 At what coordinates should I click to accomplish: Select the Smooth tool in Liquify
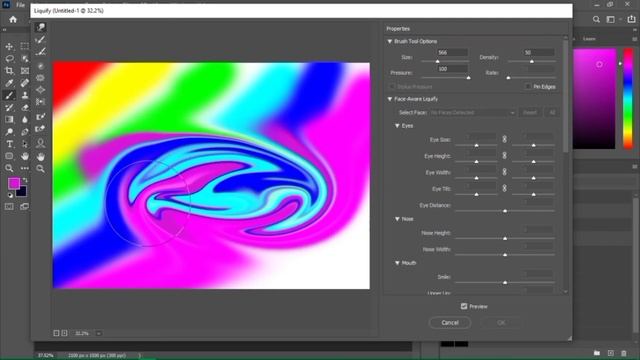coord(40,52)
